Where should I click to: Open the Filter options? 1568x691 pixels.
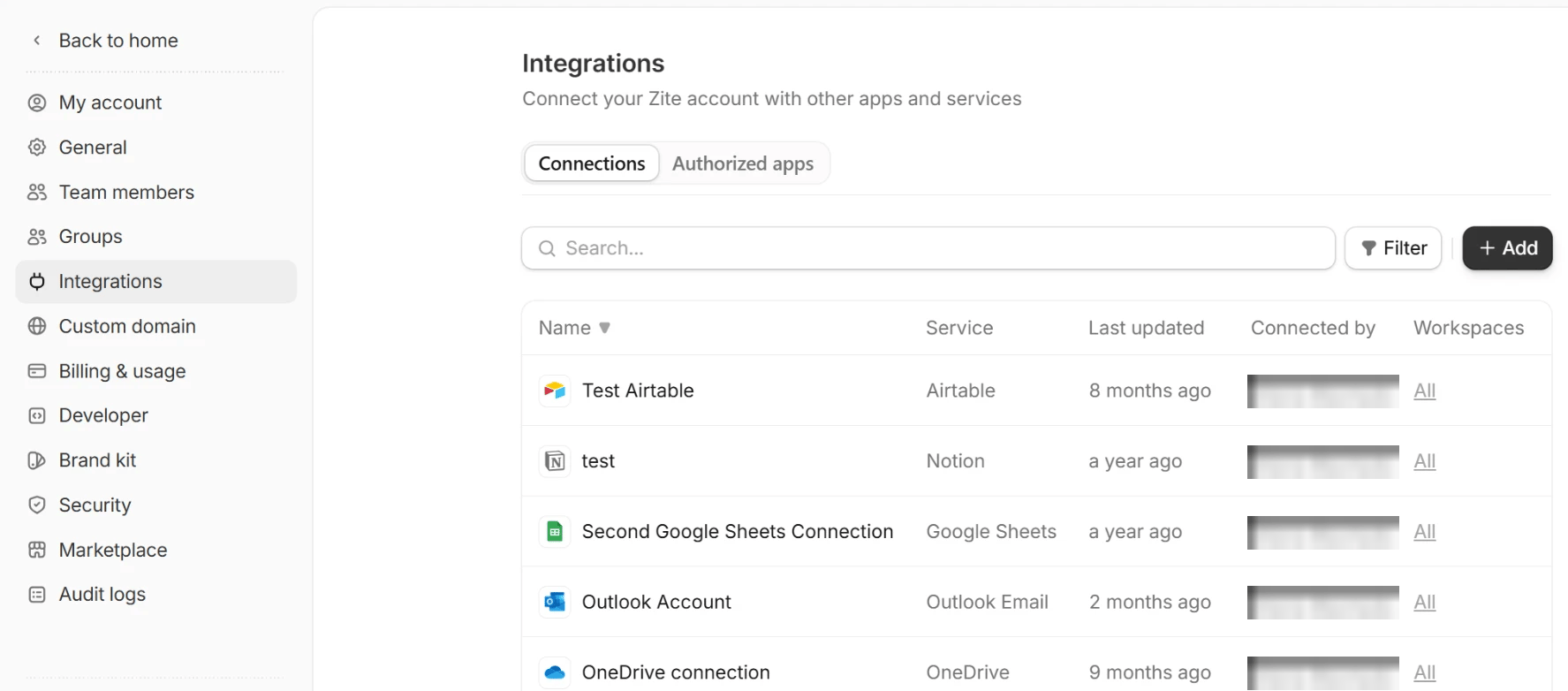point(1393,248)
